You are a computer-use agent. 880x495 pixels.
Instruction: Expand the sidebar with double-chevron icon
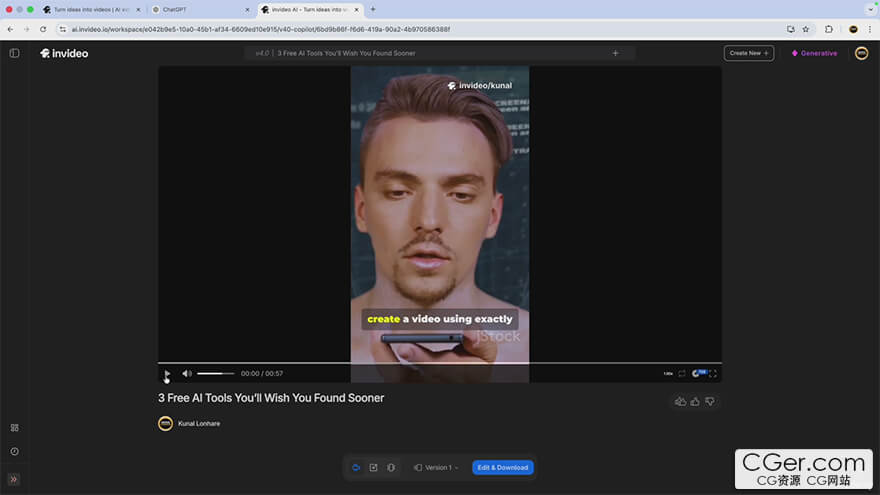pos(14,479)
